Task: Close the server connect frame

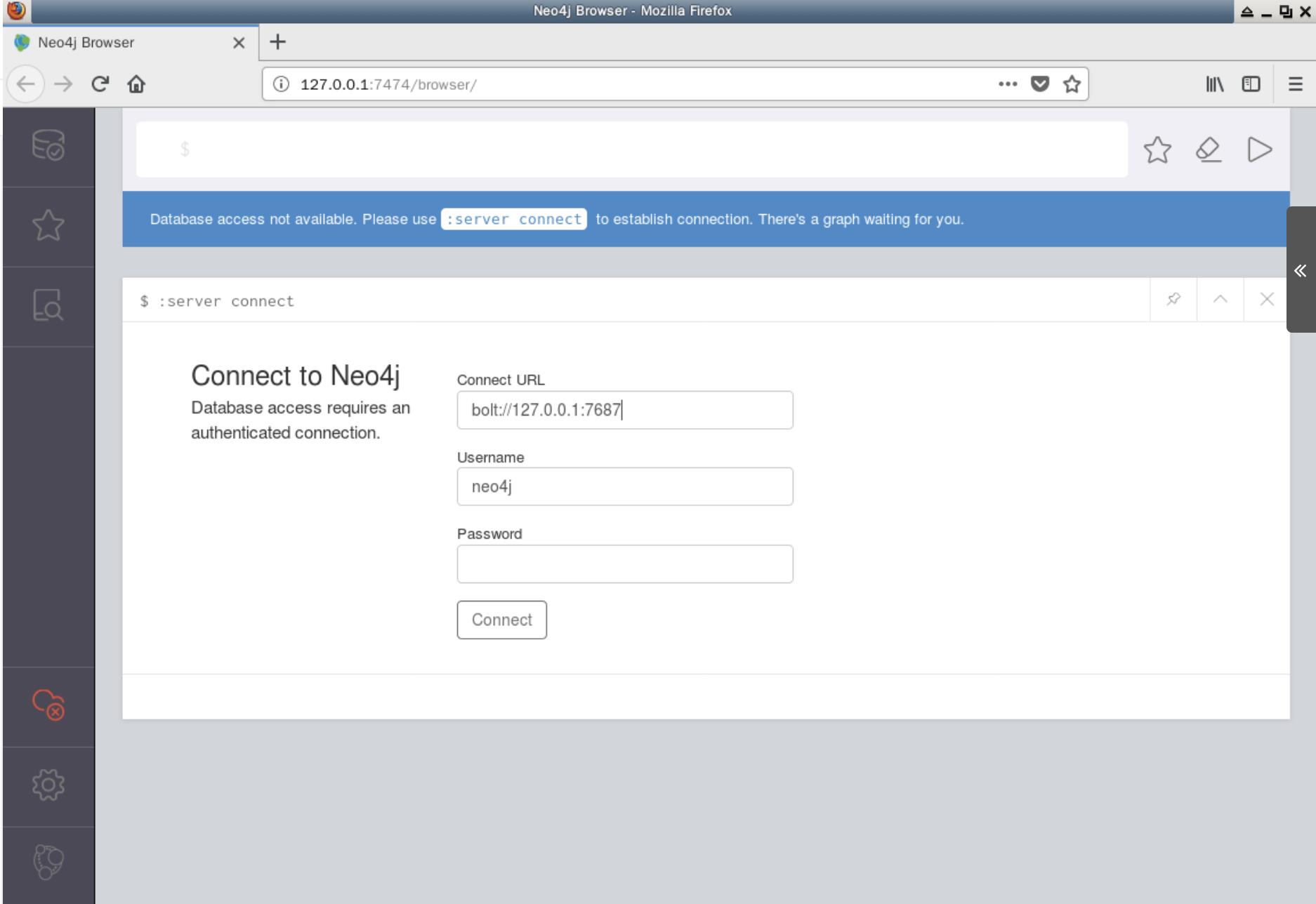Action: [1267, 300]
